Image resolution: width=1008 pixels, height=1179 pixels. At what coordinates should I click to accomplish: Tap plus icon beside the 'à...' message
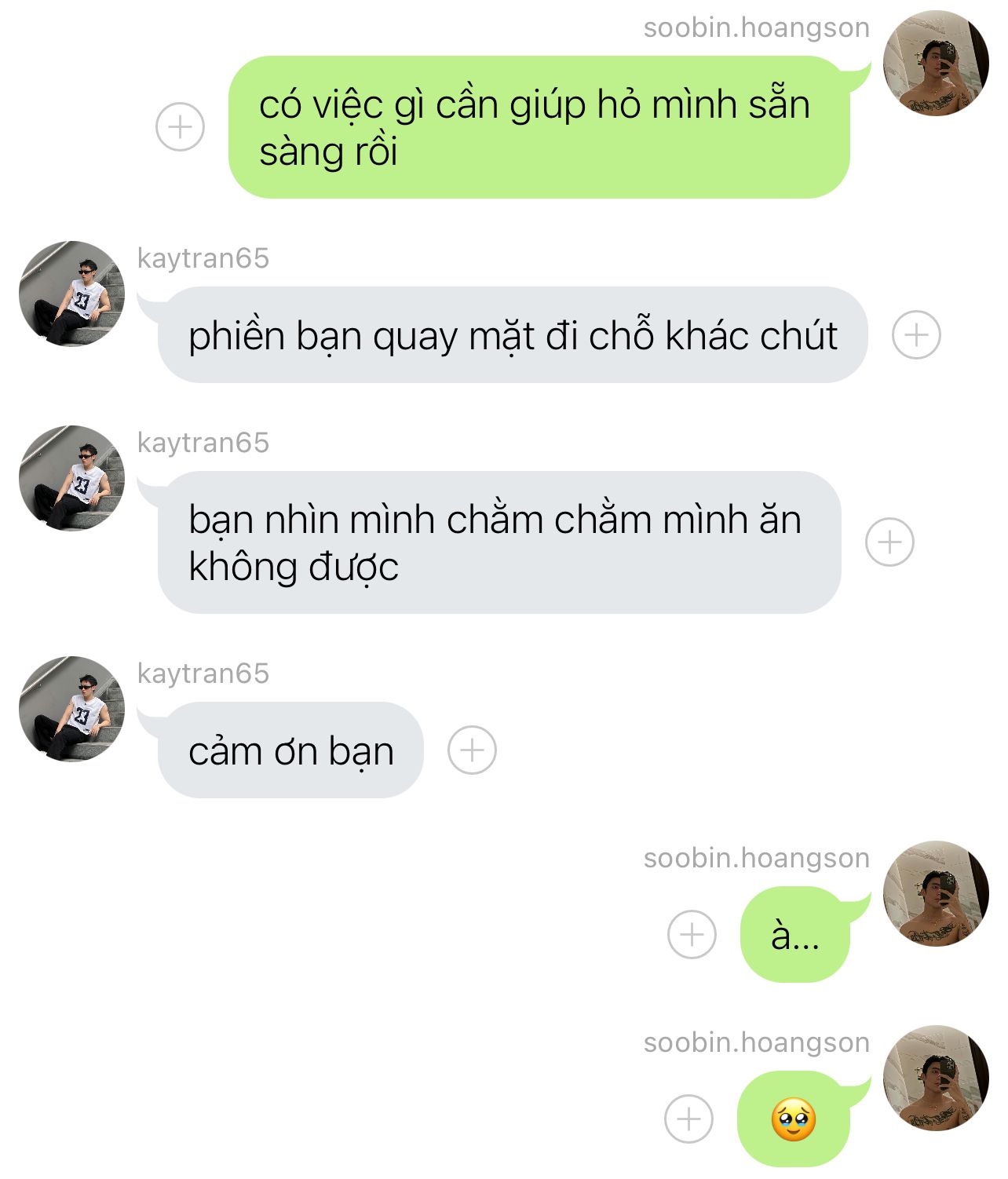click(x=692, y=934)
